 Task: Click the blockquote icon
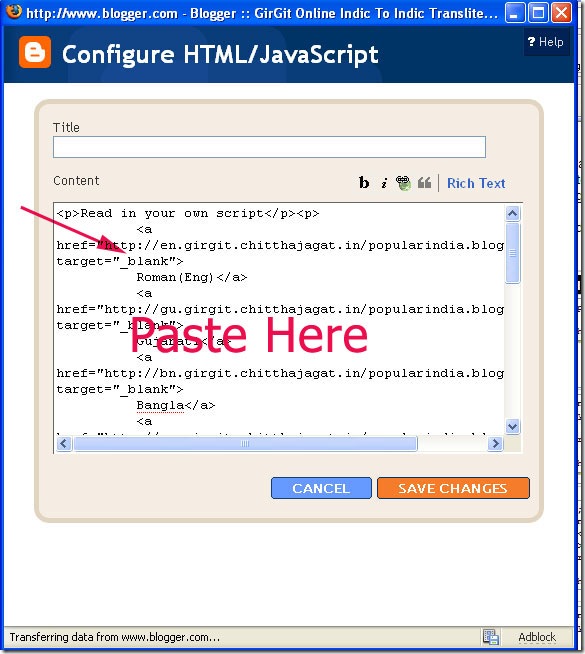click(424, 183)
